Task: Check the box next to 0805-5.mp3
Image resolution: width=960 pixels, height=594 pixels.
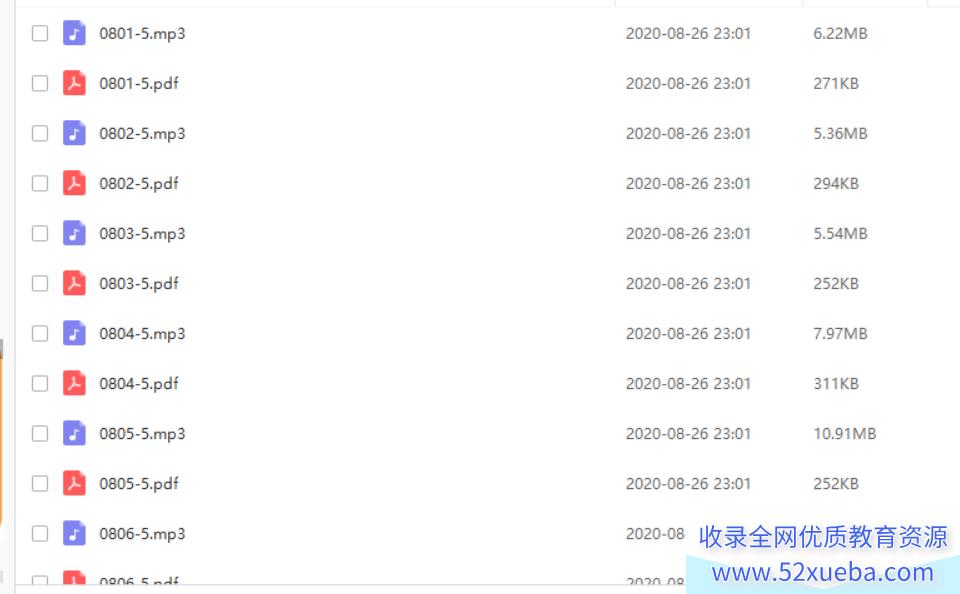Action: [x=40, y=434]
